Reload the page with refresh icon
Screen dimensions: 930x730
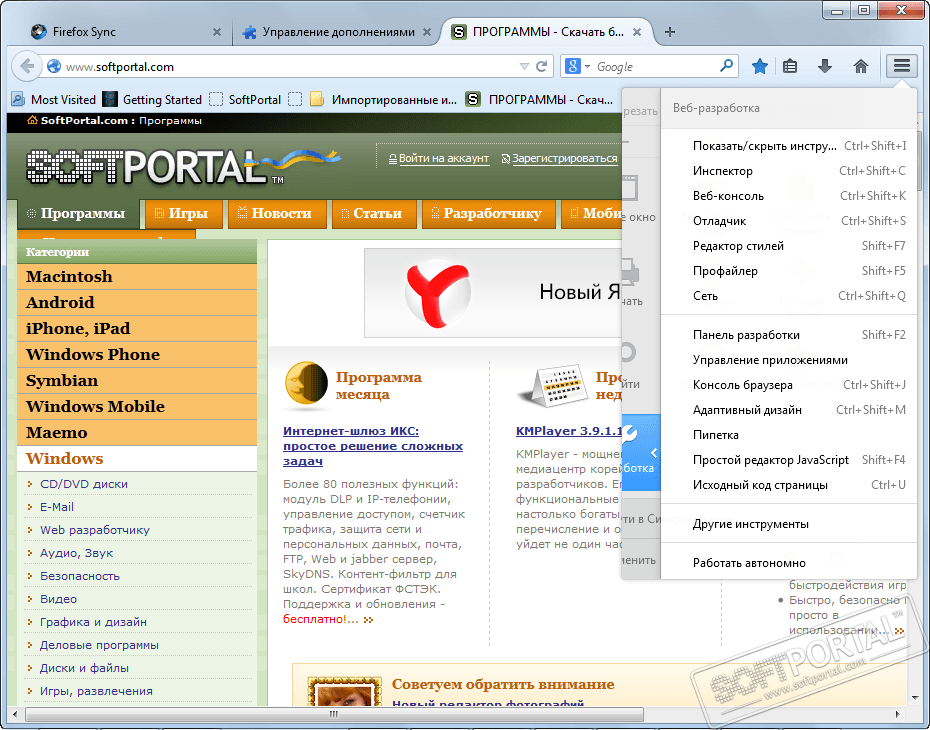(x=542, y=66)
